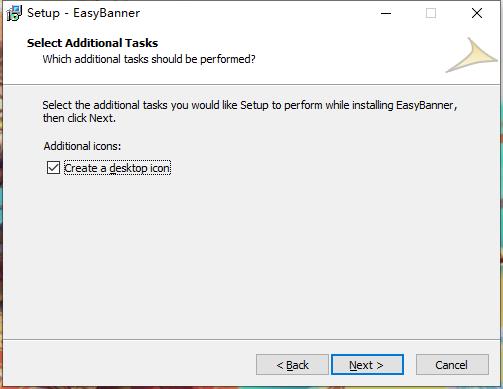Click the instruction paragraph mentioning installing EasyBanner

(x=250, y=111)
